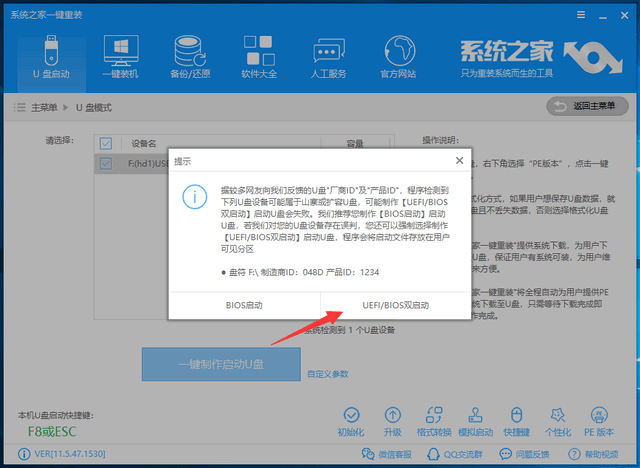Screen dimensions: 640x468
Task: Open 格式转换 tool icon
Action: (433, 419)
